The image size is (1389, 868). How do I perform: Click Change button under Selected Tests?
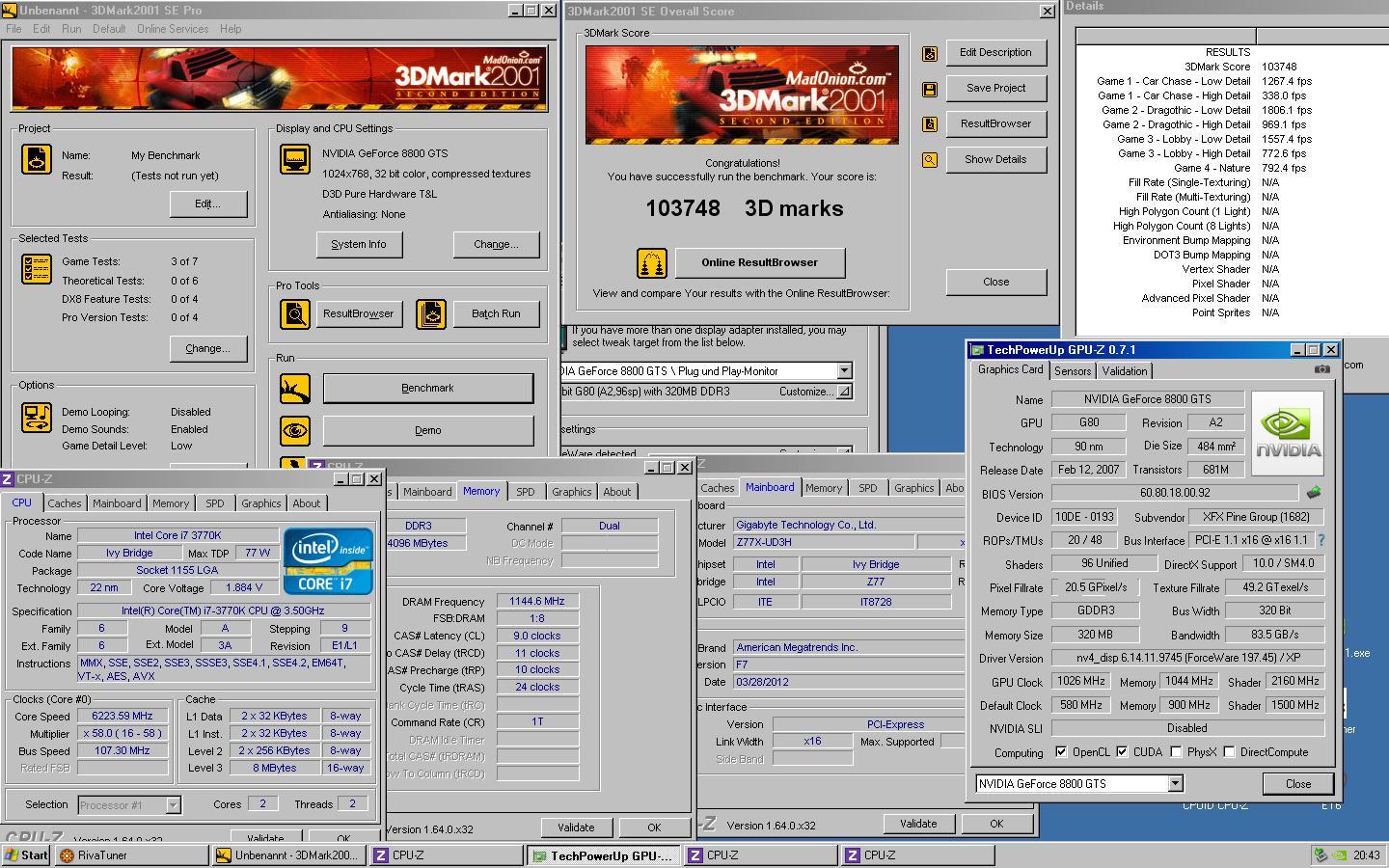(208, 348)
